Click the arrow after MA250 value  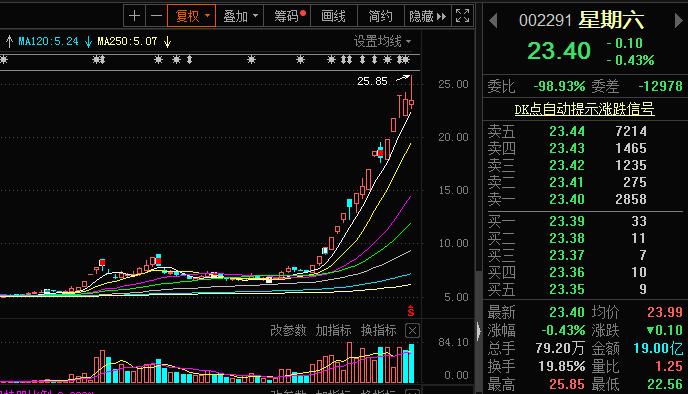pyautogui.click(x=167, y=42)
